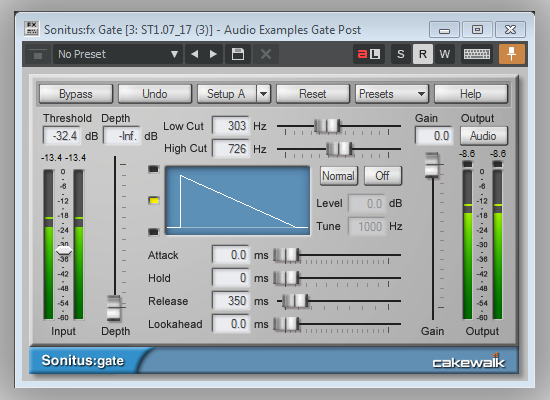The height and width of the screenshot is (400, 550).
Task: Click the Bypass button
Action: coord(76,94)
